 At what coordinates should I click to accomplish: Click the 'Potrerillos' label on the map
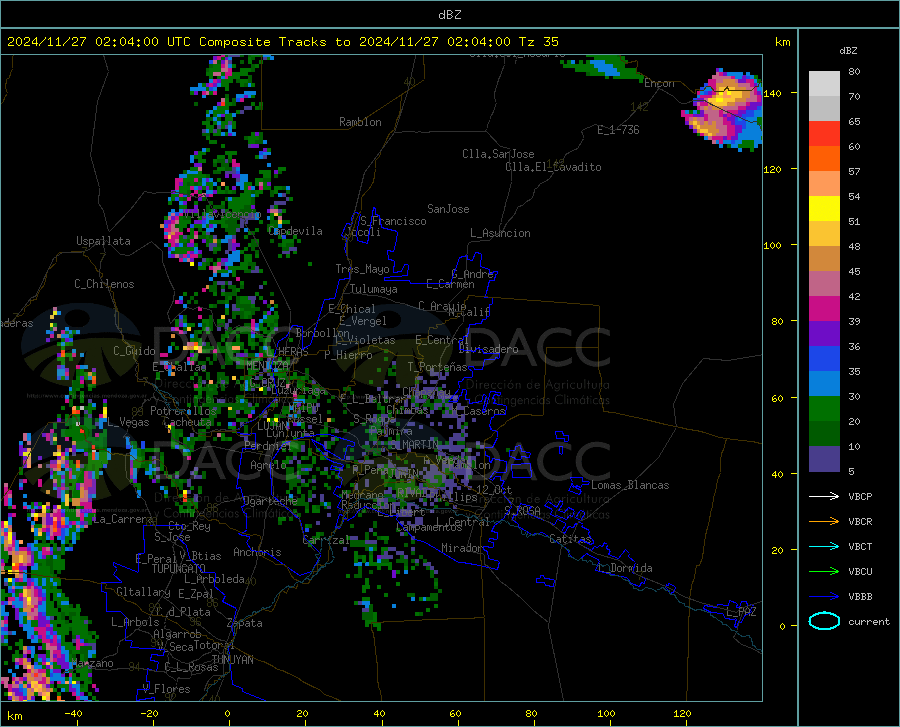[183, 411]
